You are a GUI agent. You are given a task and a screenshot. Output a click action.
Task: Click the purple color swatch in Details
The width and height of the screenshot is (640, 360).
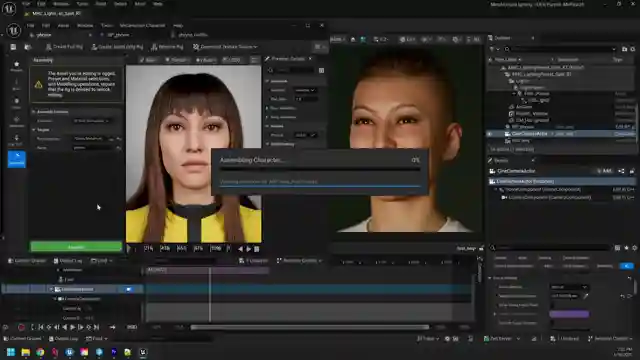click(569, 314)
